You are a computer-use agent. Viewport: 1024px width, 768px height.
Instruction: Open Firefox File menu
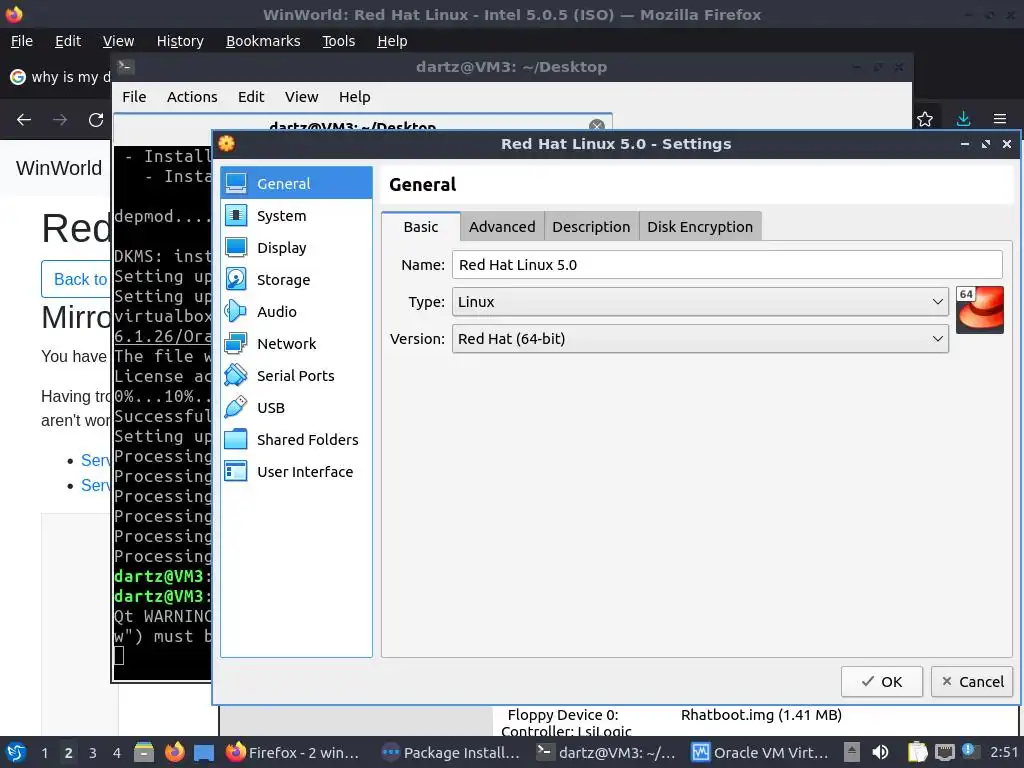pos(22,41)
